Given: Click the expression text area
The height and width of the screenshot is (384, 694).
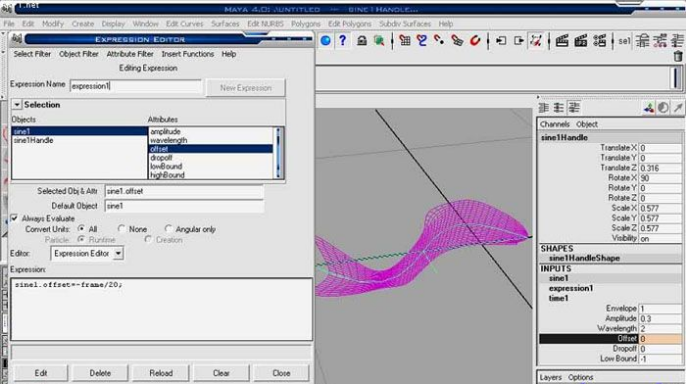Looking at the screenshot, I should click(162, 309).
